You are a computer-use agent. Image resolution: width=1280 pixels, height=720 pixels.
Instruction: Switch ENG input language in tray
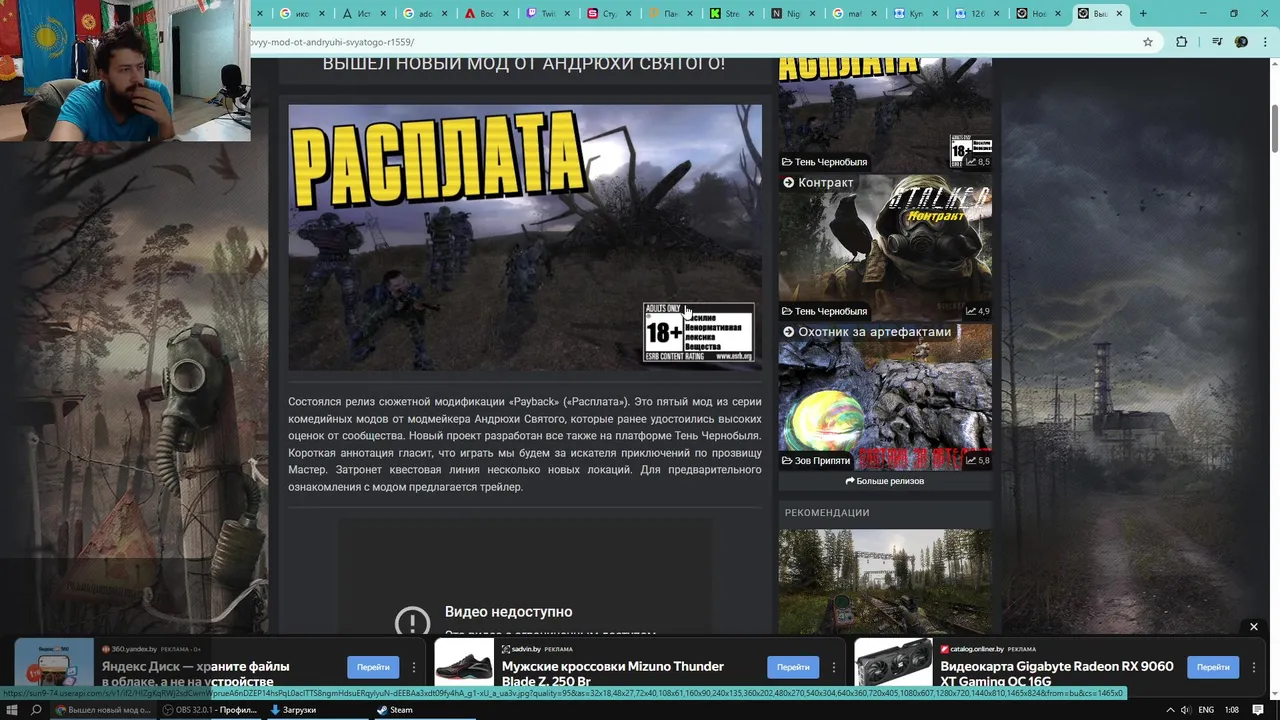[1206, 710]
